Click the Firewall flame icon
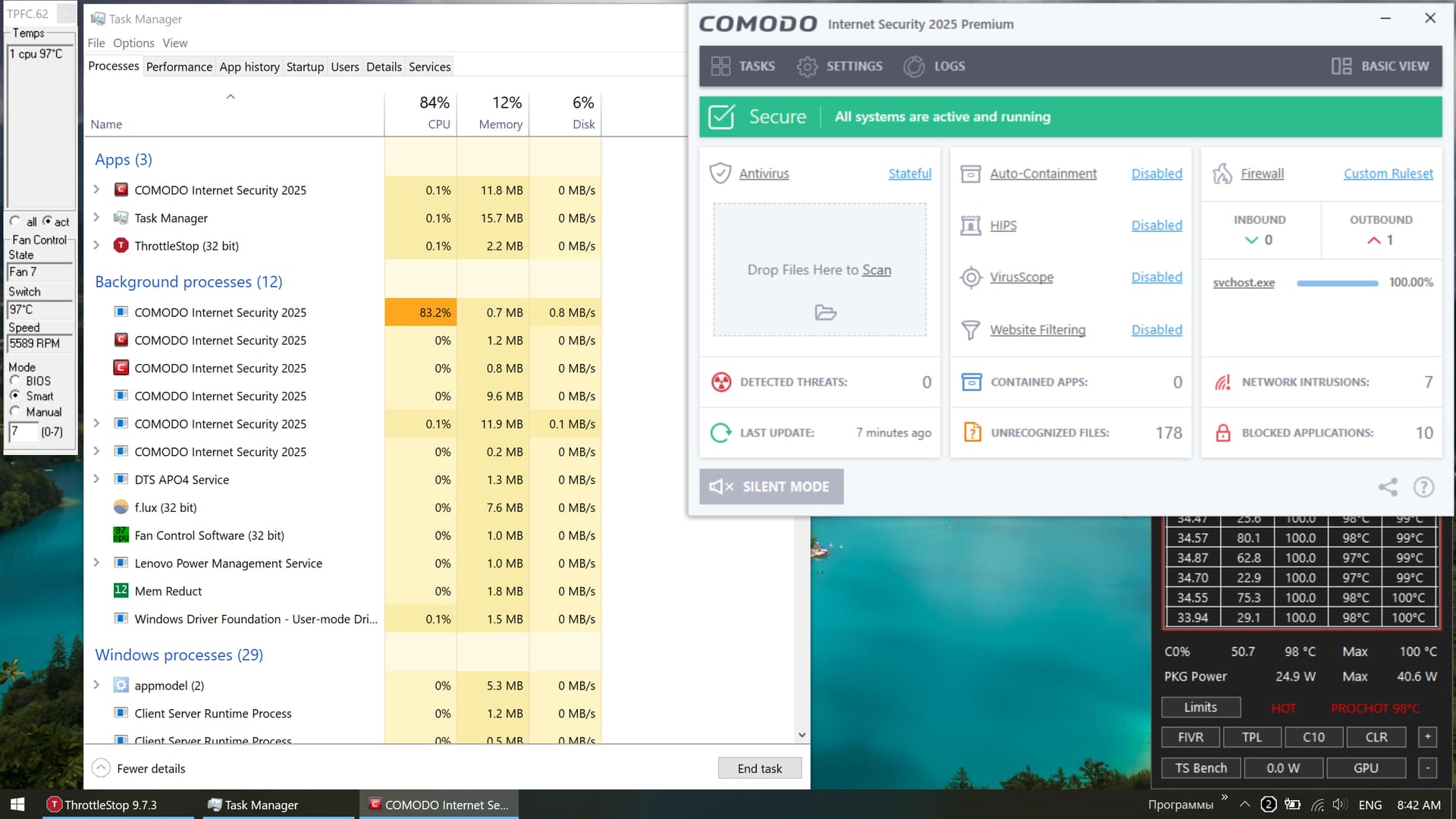The width and height of the screenshot is (1456, 819). tap(1222, 174)
